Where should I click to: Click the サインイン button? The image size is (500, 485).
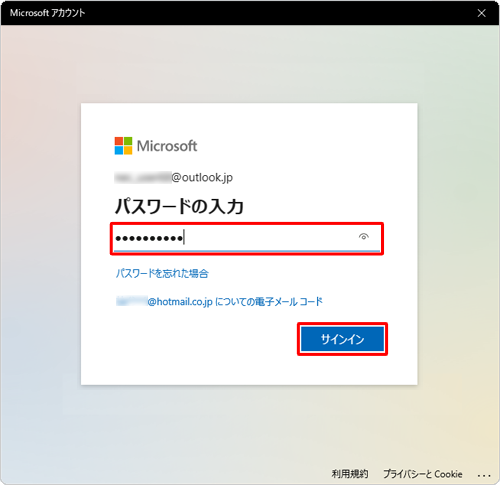click(342, 339)
